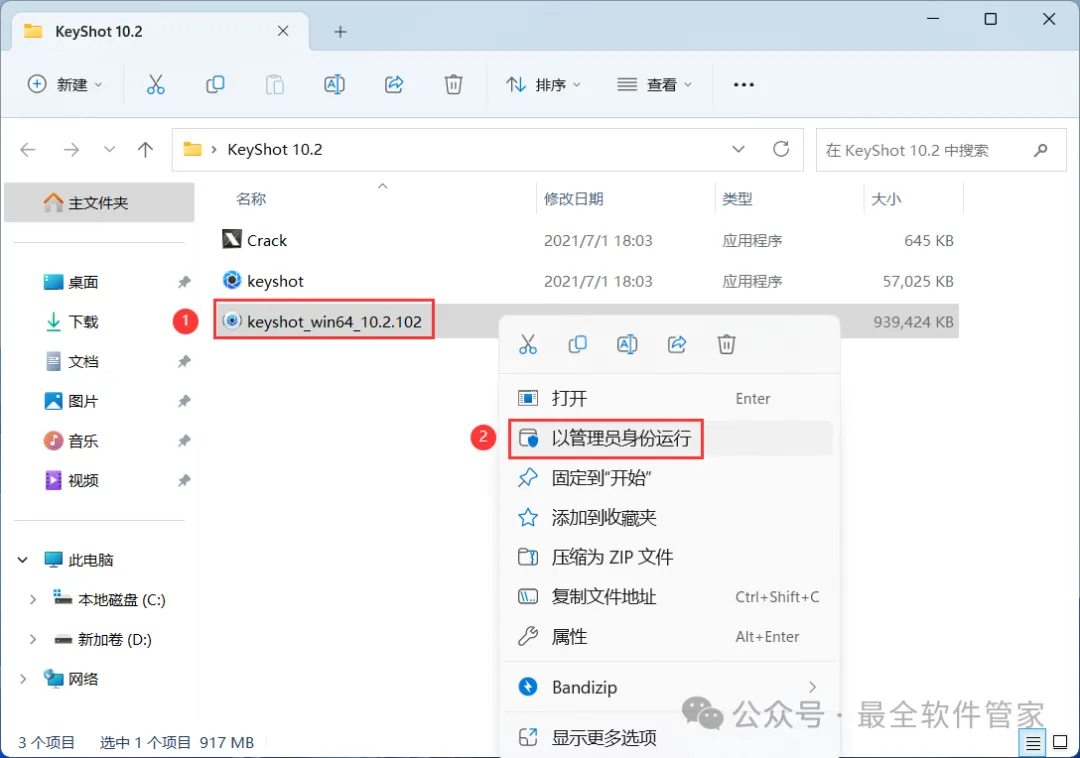Choose 复制文件地址 from the context menu

click(669, 597)
